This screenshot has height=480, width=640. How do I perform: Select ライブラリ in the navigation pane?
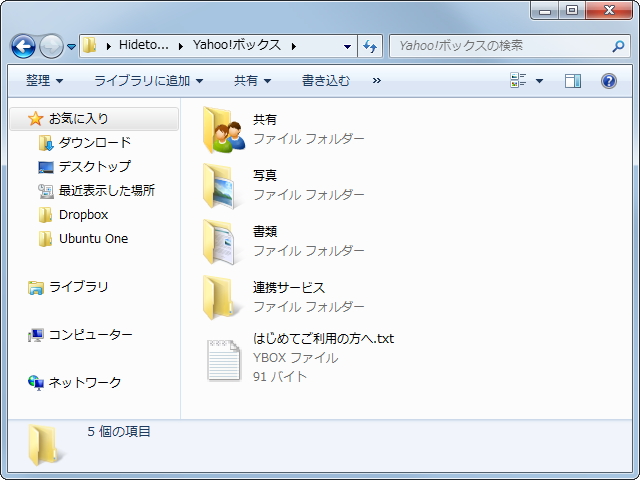tap(79, 287)
